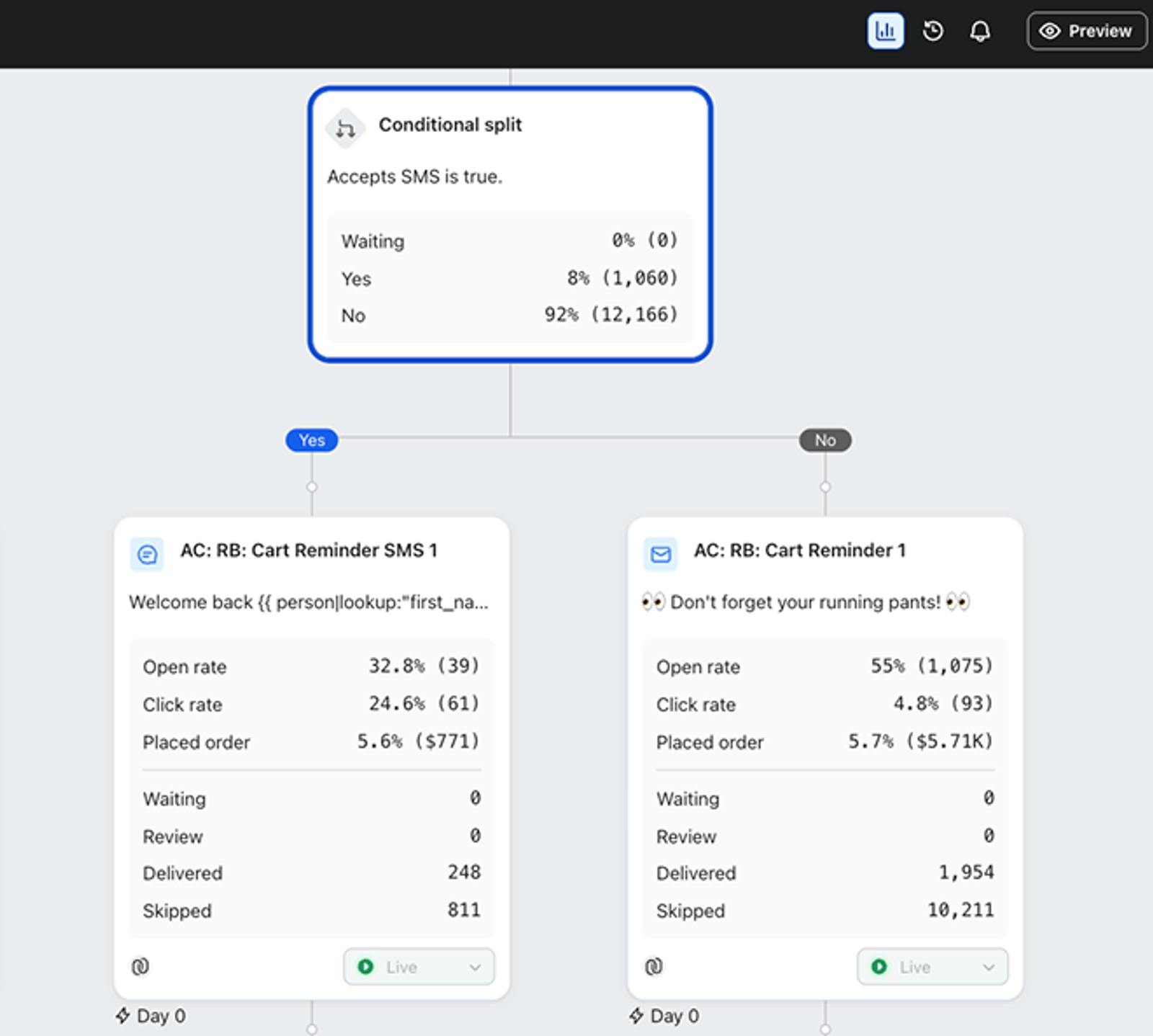Click the add-step node on the Yes branch
Image resolution: width=1153 pixels, height=1036 pixels.
[312, 487]
